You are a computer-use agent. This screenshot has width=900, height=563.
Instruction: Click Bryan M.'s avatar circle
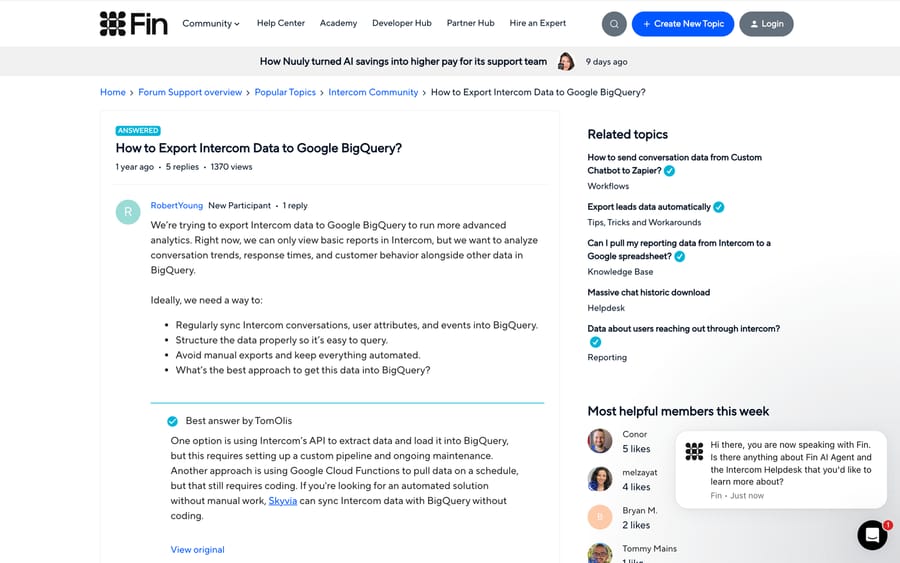pyautogui.click(x=600, y=517)
